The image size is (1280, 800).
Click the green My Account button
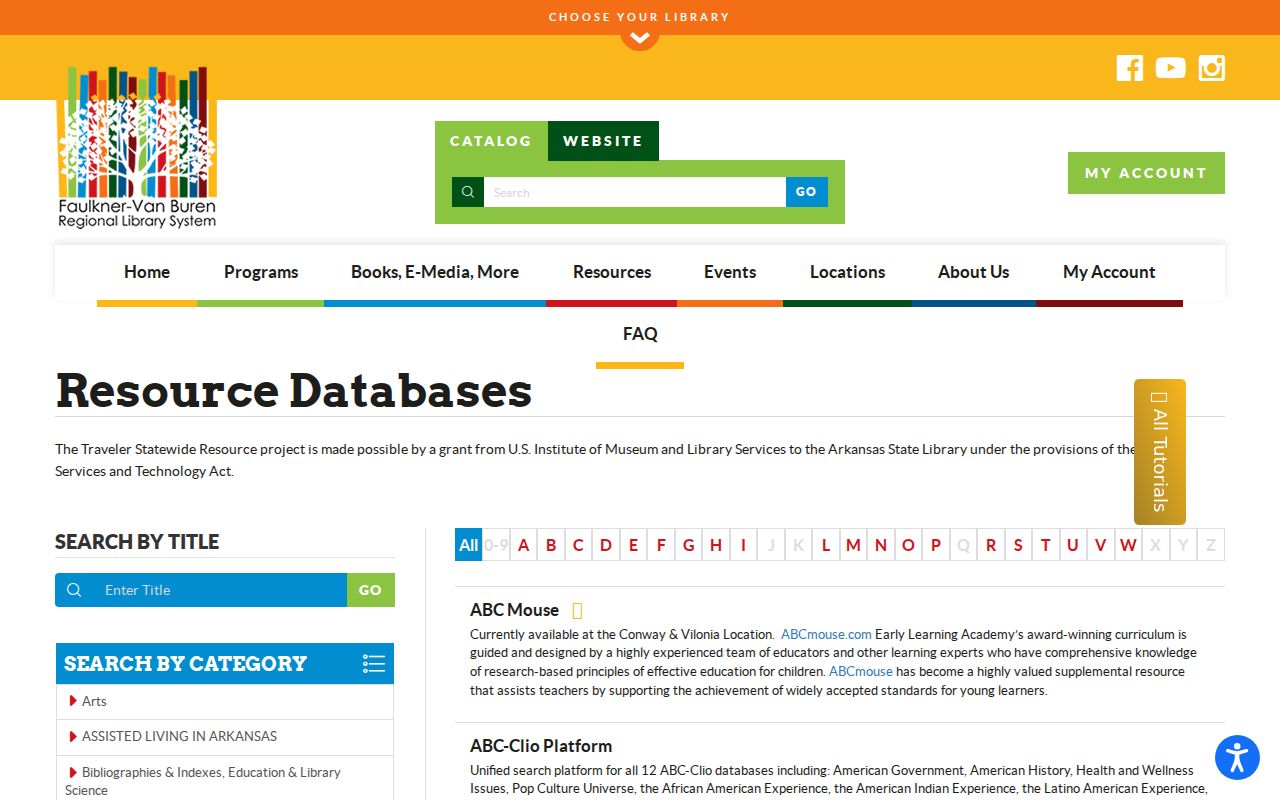(1146, 173)
